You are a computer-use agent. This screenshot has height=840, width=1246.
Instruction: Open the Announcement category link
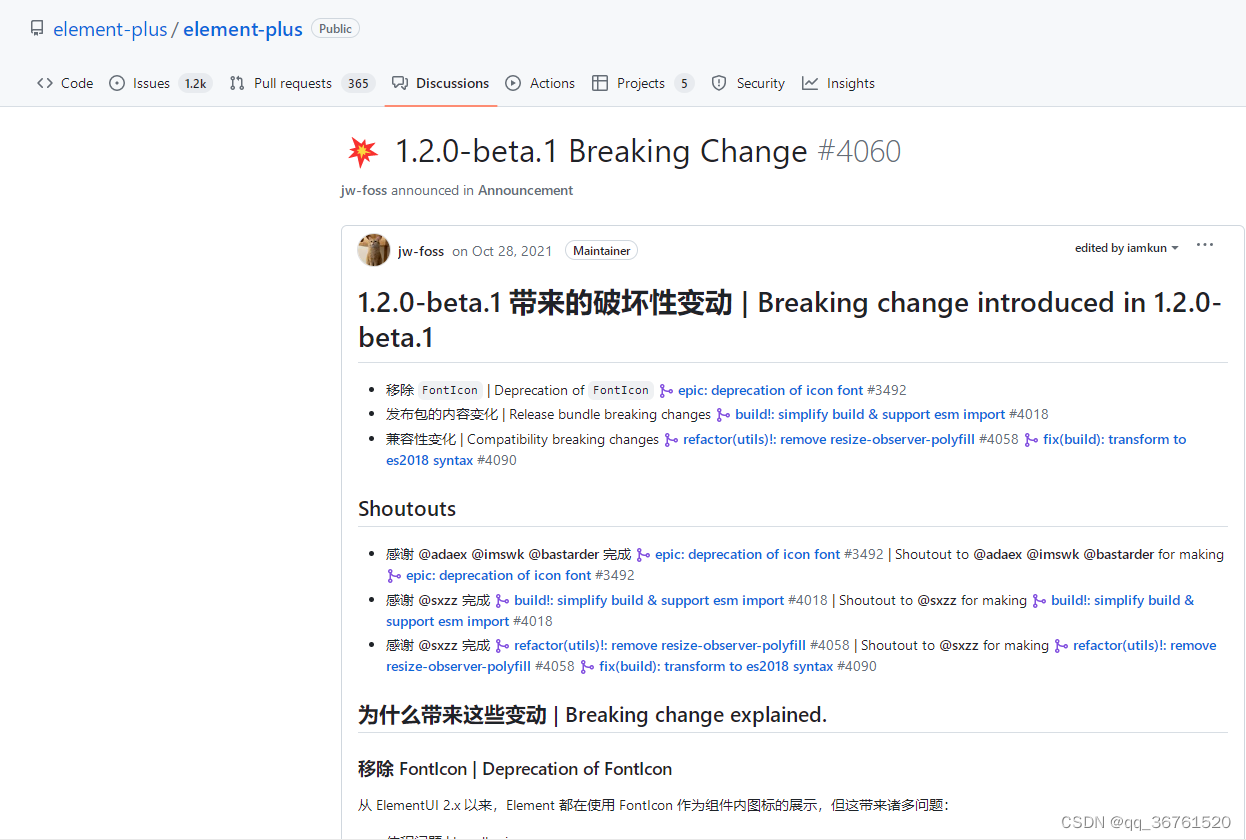(526, 190)
